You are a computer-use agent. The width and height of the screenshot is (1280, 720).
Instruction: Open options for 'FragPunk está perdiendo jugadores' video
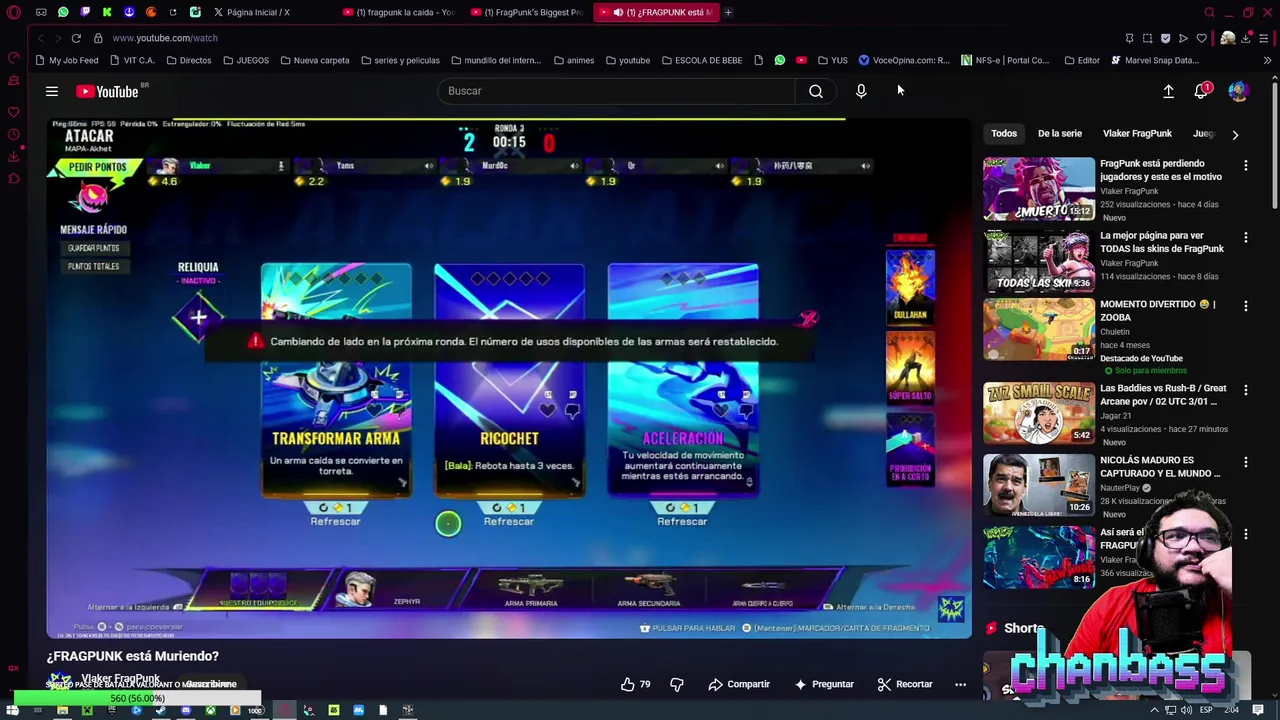click(1245, 165)
